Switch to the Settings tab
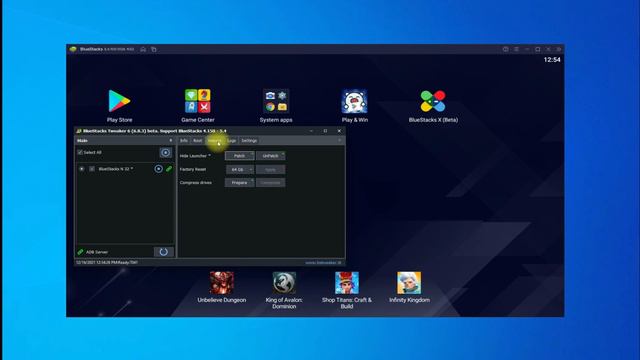The image size is (640, 360). click(249, 140)
